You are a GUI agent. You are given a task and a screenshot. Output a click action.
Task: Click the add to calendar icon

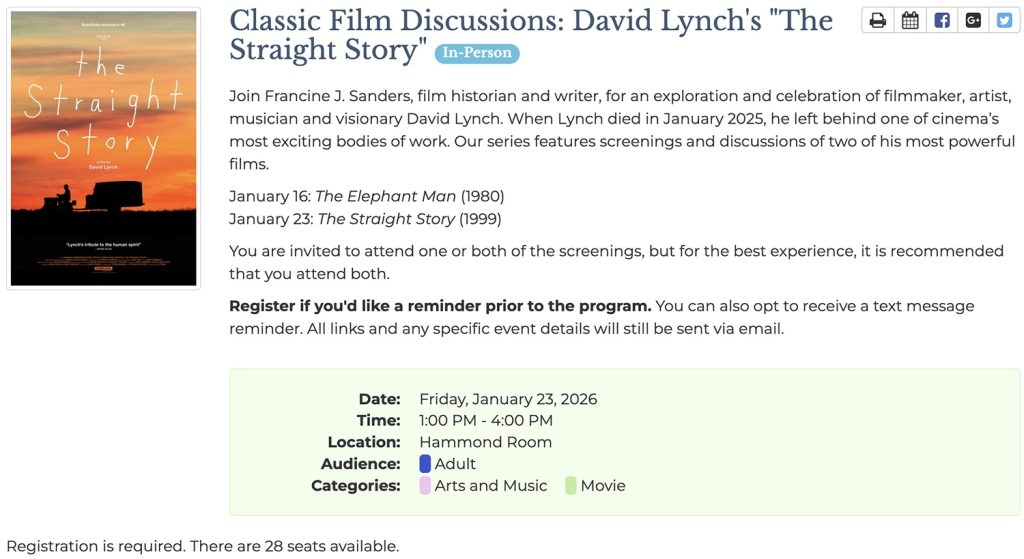point(910,20)
